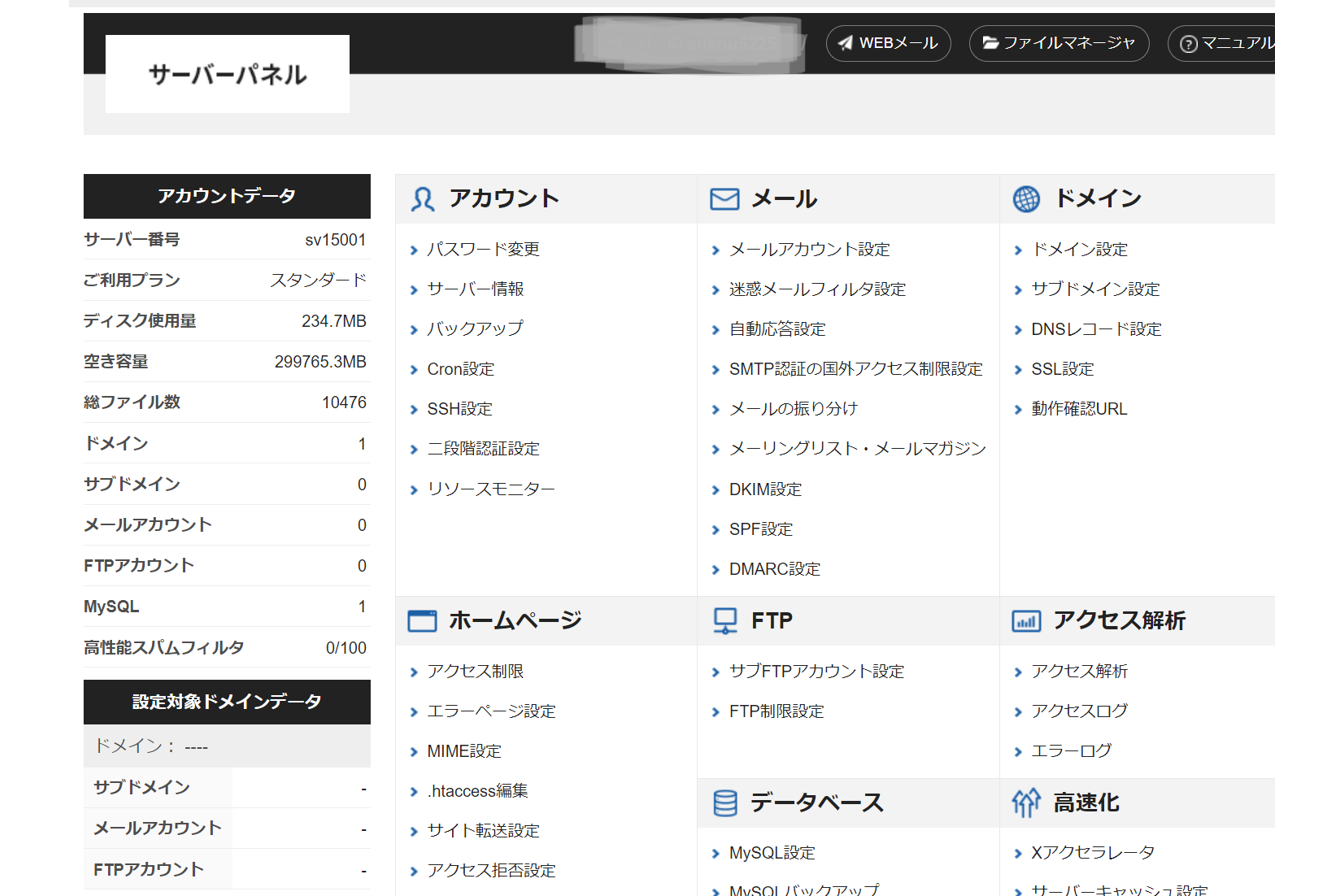Screen dimensions: 1344x896
Task: Select メールアカウント設定
Action: coord(809,249)
